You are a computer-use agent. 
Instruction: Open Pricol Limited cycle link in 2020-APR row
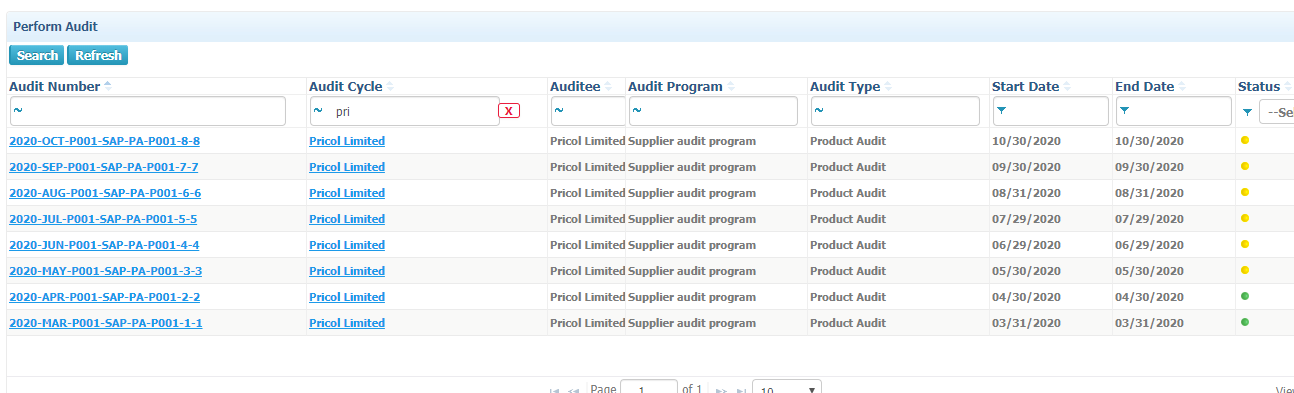pyautogui.click(x=347, y=297)
